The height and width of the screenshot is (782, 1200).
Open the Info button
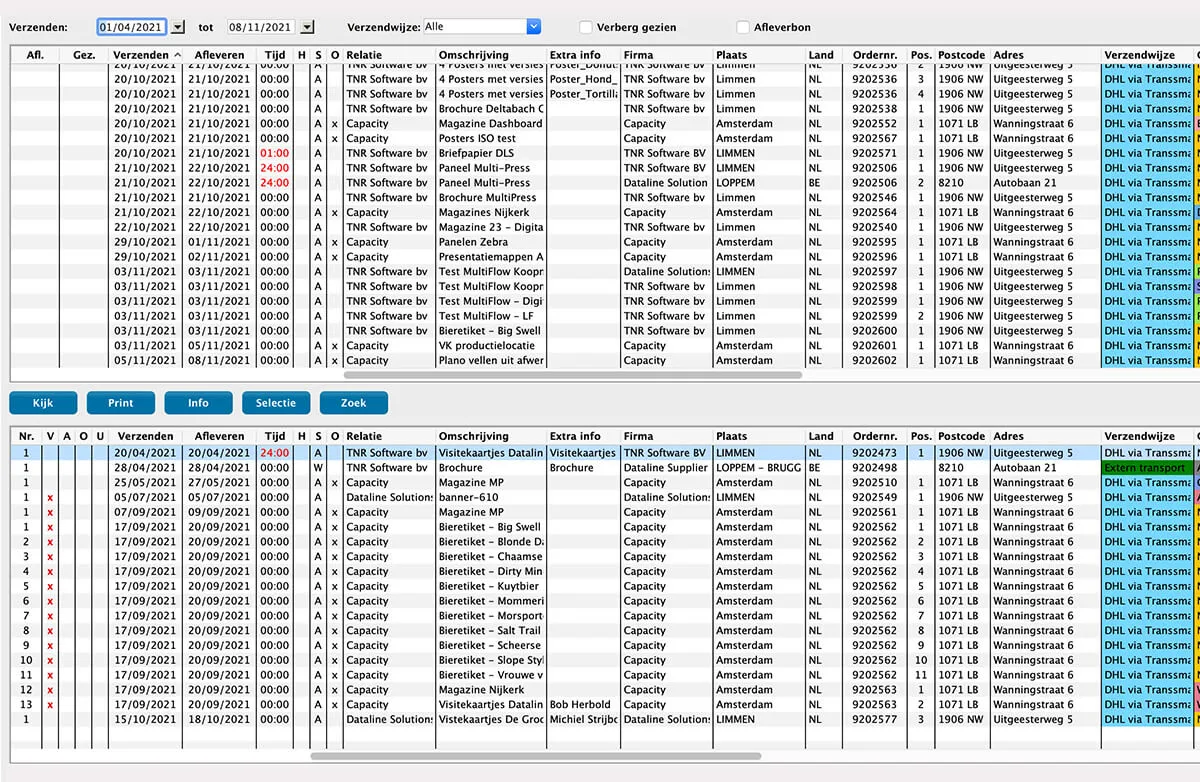198,403
